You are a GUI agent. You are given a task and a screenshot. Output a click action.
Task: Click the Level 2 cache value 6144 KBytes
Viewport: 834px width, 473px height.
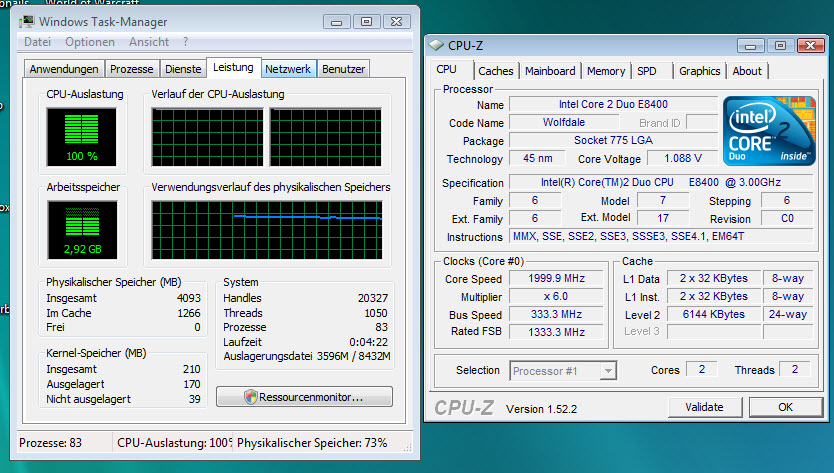(714, 314)
